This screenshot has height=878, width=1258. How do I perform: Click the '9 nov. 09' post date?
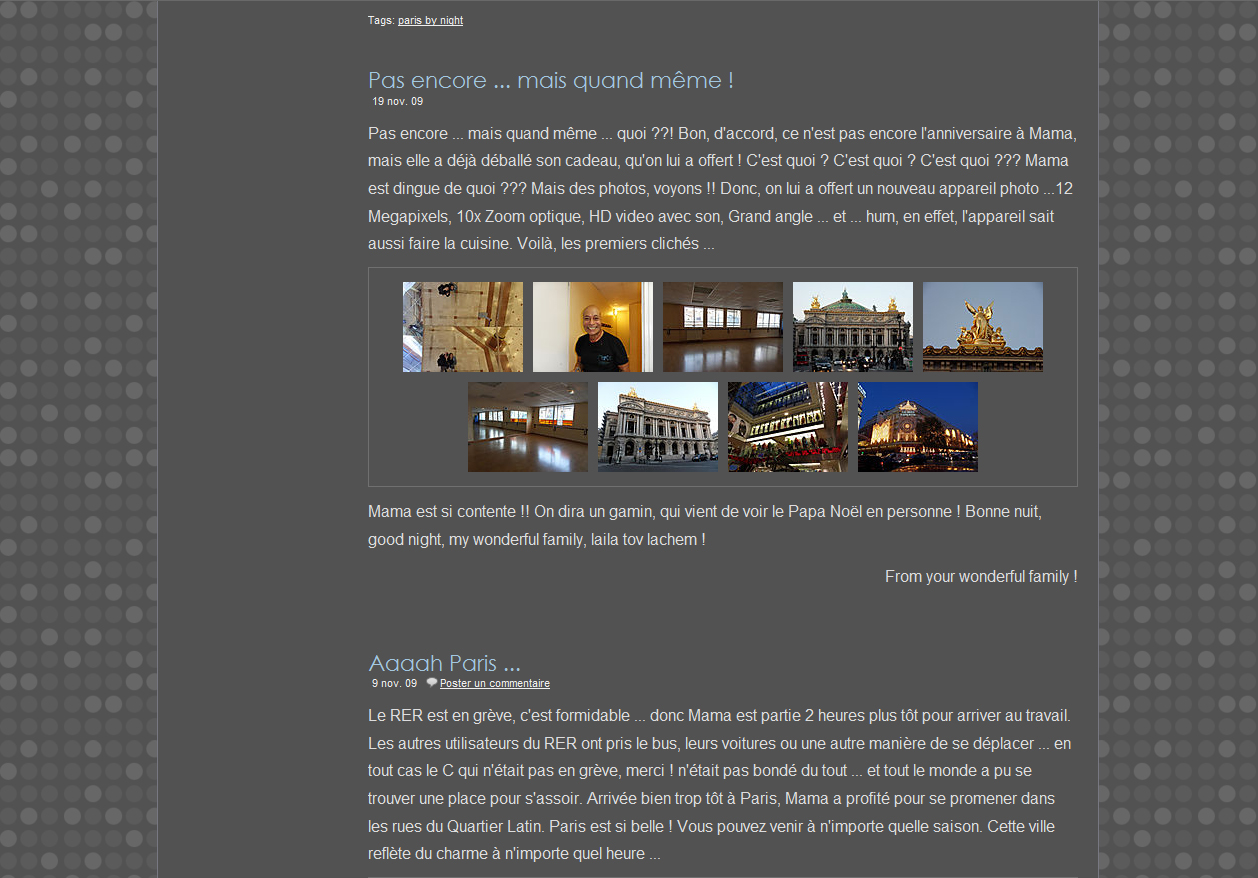pyautogui.click(x=394, y=684)
